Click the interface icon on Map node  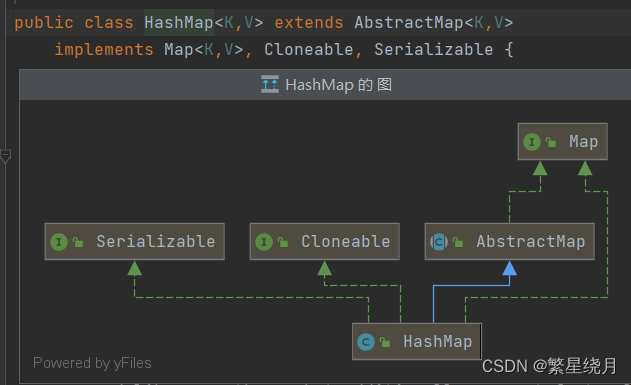(x=532, y=142)
